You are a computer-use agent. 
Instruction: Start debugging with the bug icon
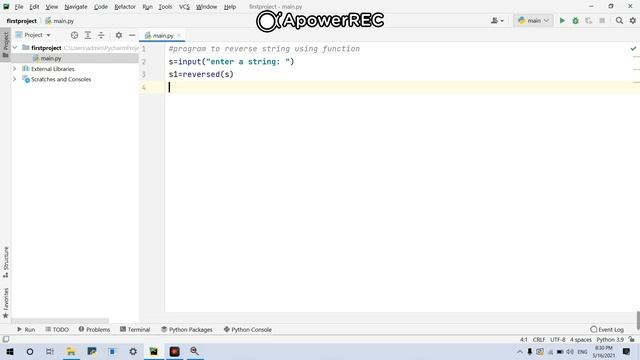(x=575, y=20)
